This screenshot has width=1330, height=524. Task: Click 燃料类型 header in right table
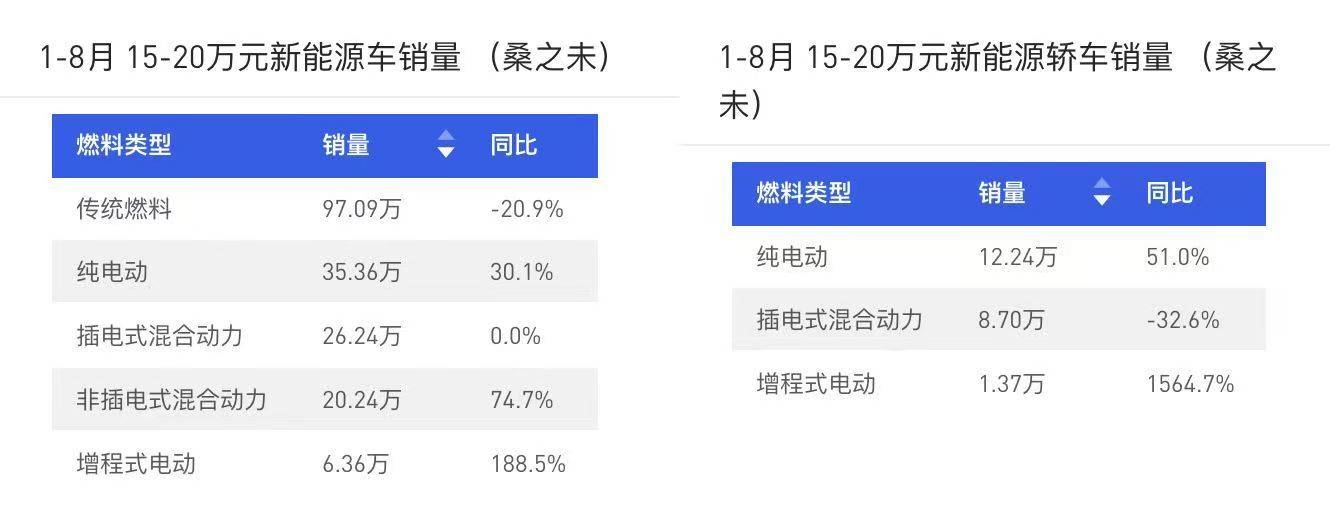pos(803,193)
